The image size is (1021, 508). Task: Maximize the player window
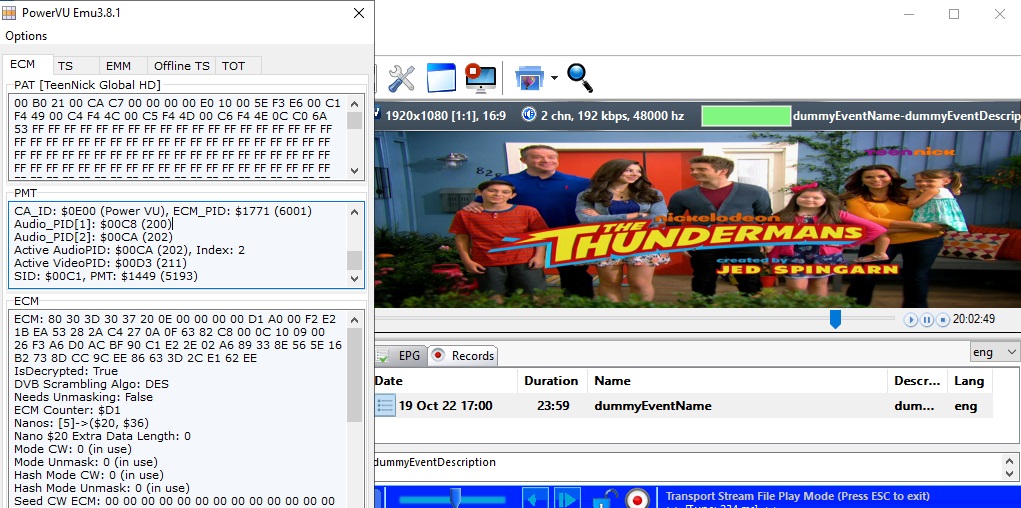coord(954,14)
